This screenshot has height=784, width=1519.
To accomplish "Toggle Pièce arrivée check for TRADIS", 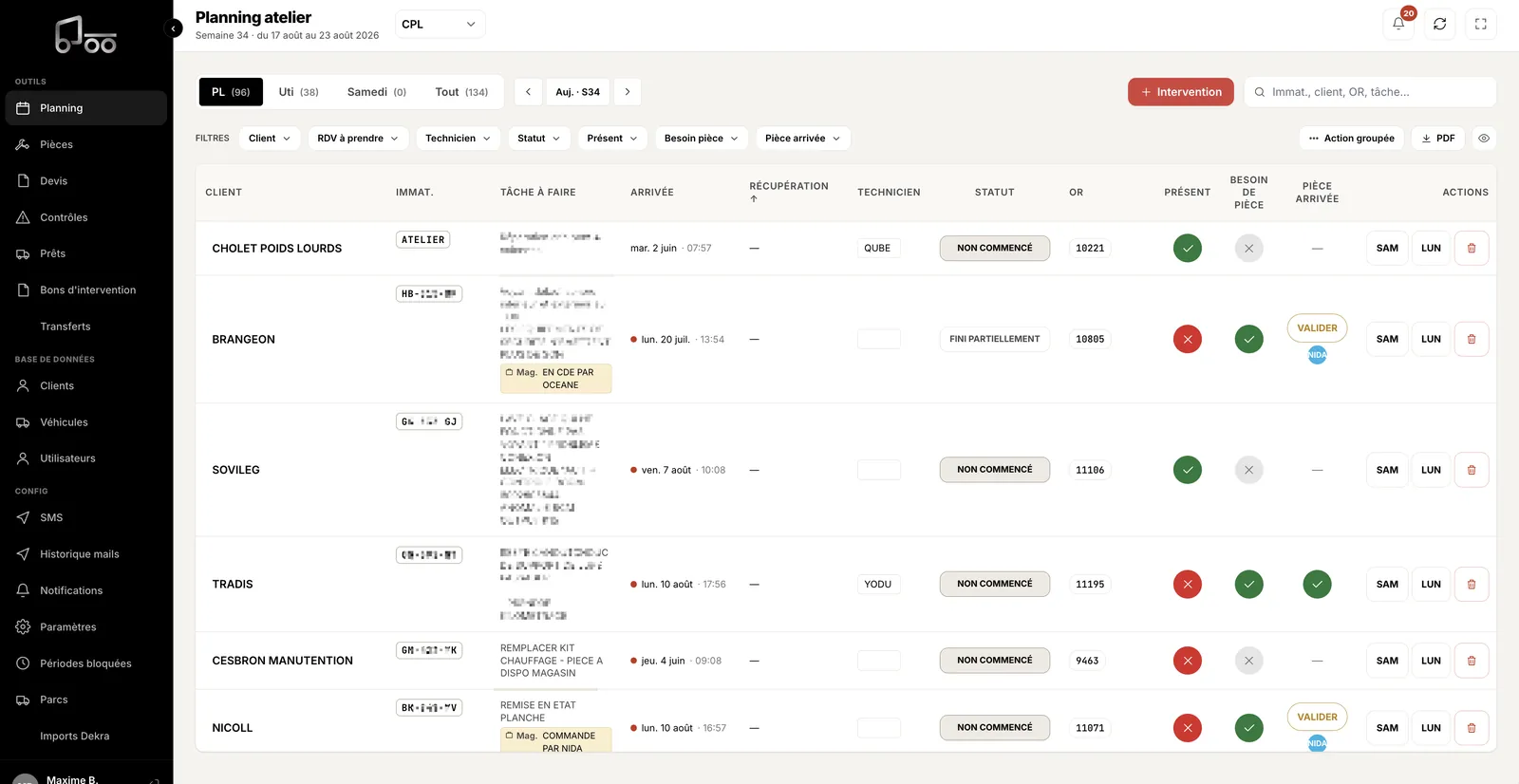I will tap(1317, 585).
